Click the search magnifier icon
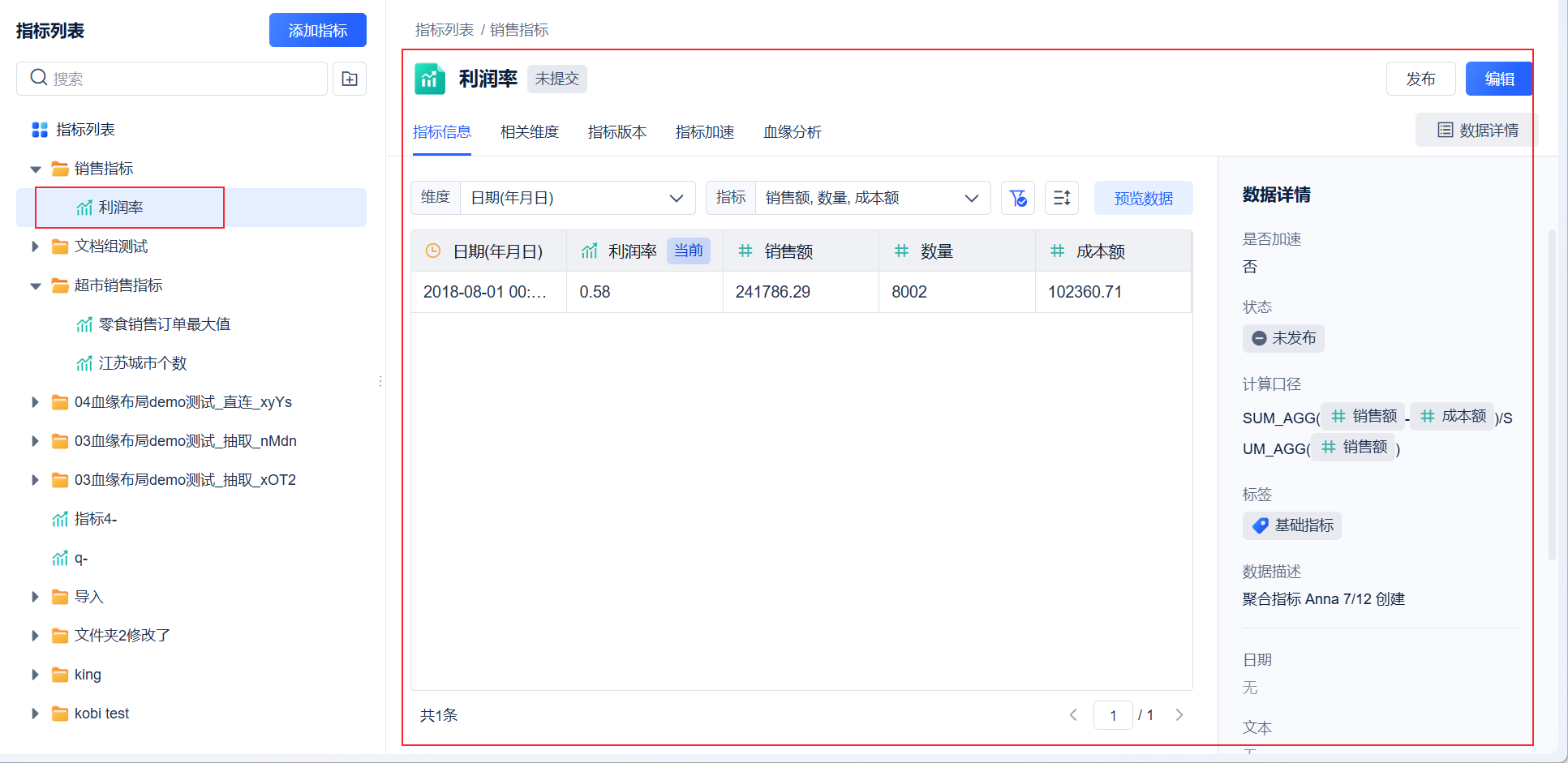 [x=38, y=78]
